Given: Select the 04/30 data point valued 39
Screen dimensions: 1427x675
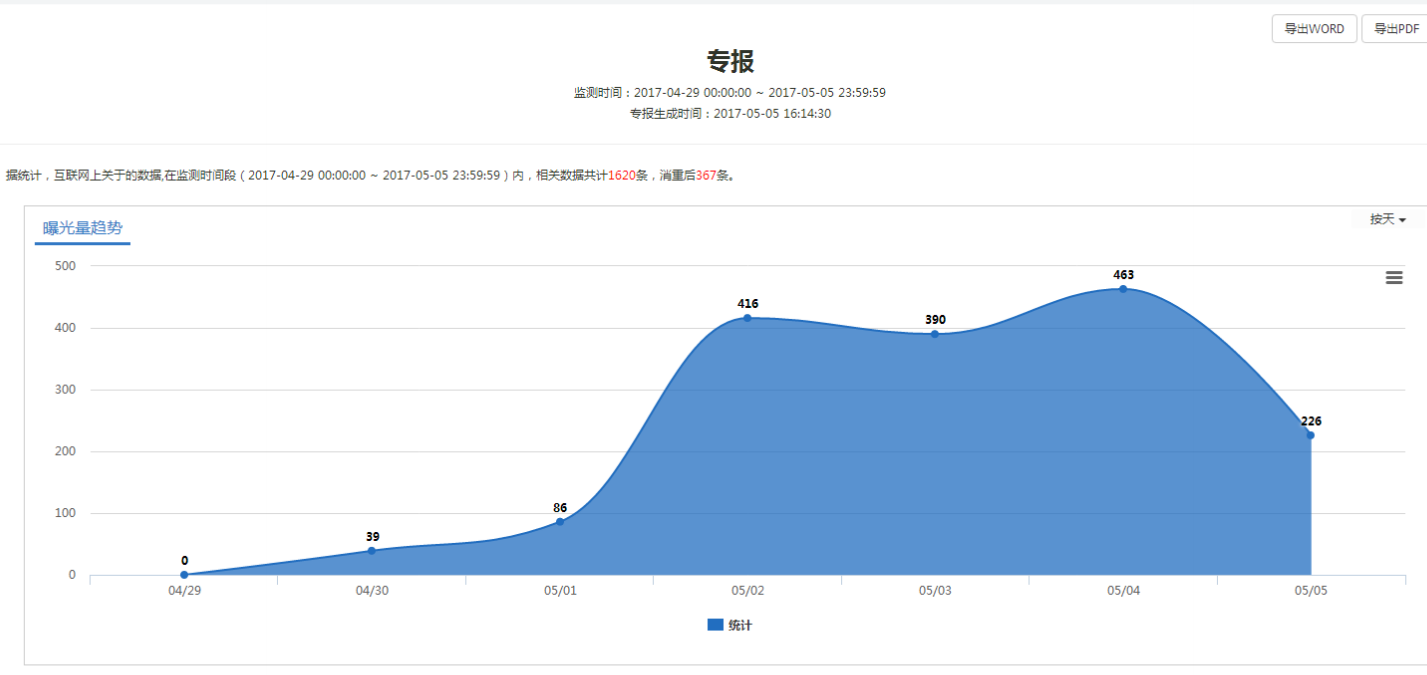Looking at the screenshot, I should pyautogui.click(x=372, y=551).
